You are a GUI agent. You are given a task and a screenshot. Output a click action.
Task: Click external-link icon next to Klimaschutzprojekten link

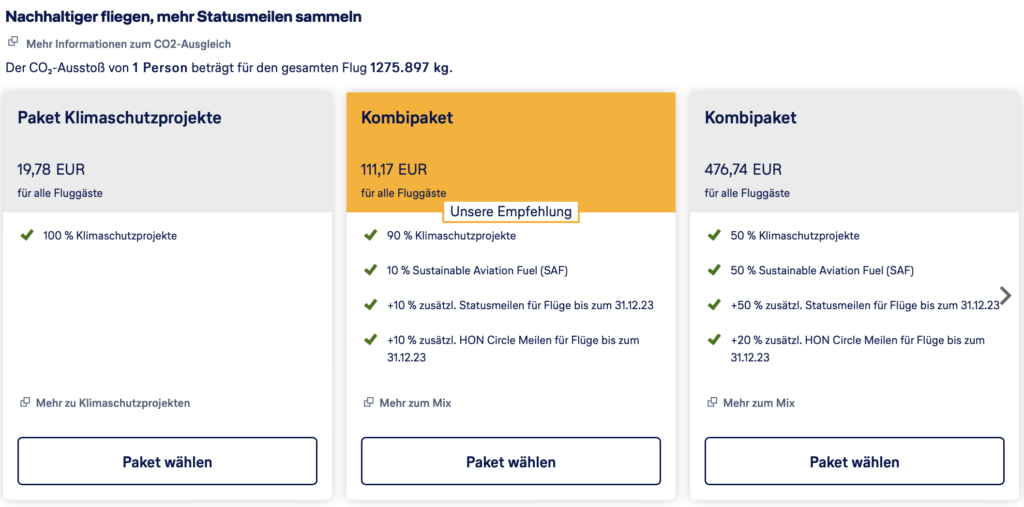25,403
